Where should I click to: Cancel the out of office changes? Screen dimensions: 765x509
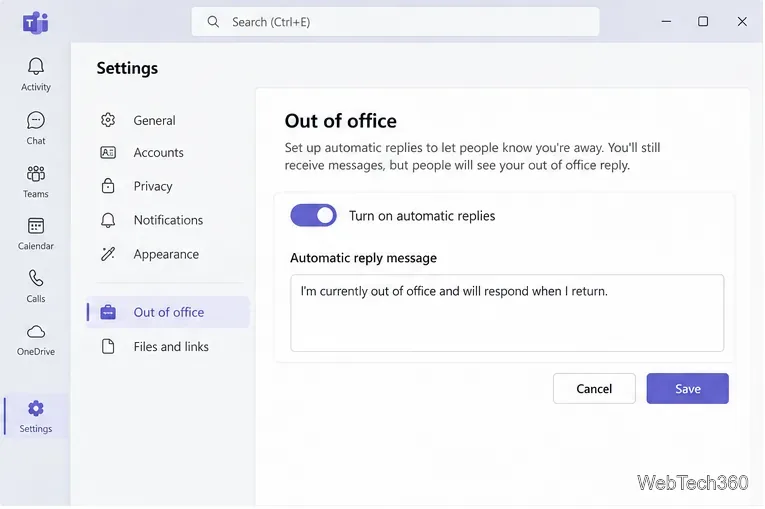[594, 388]
